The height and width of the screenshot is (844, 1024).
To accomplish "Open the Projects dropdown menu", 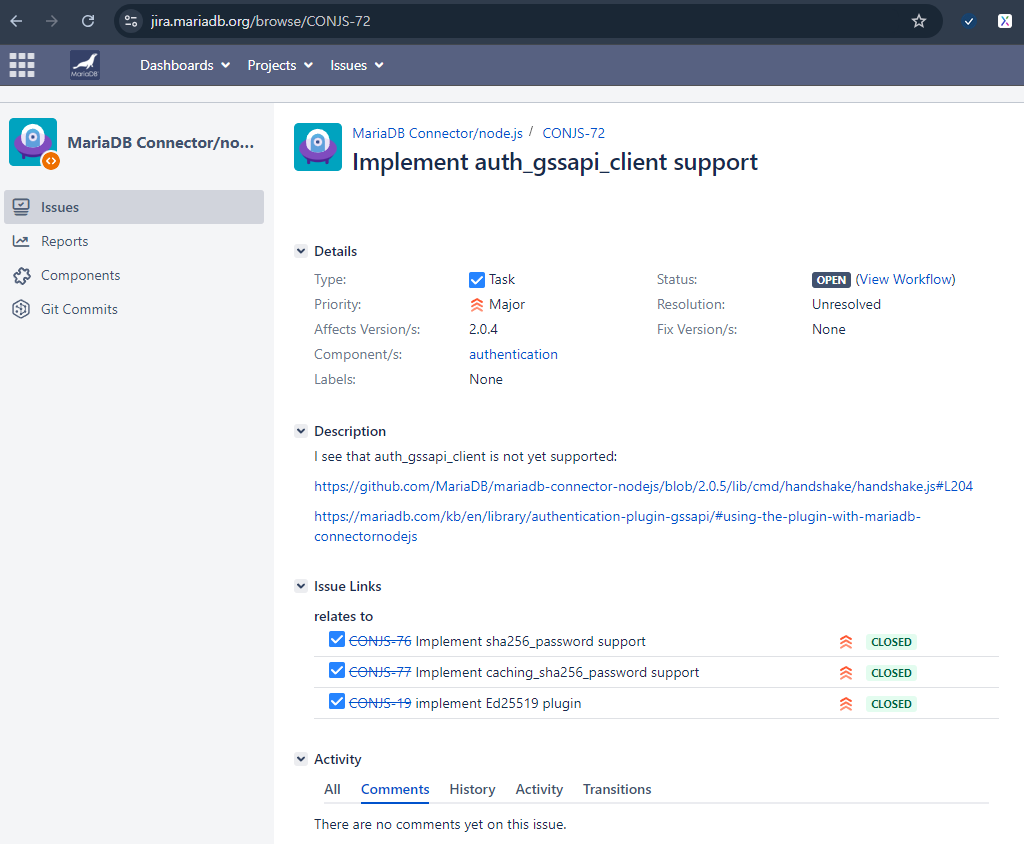I will 280,65.
